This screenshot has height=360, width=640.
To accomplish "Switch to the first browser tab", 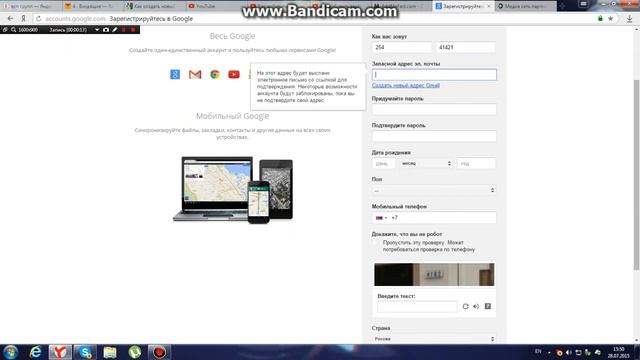I will click(31, 6).
